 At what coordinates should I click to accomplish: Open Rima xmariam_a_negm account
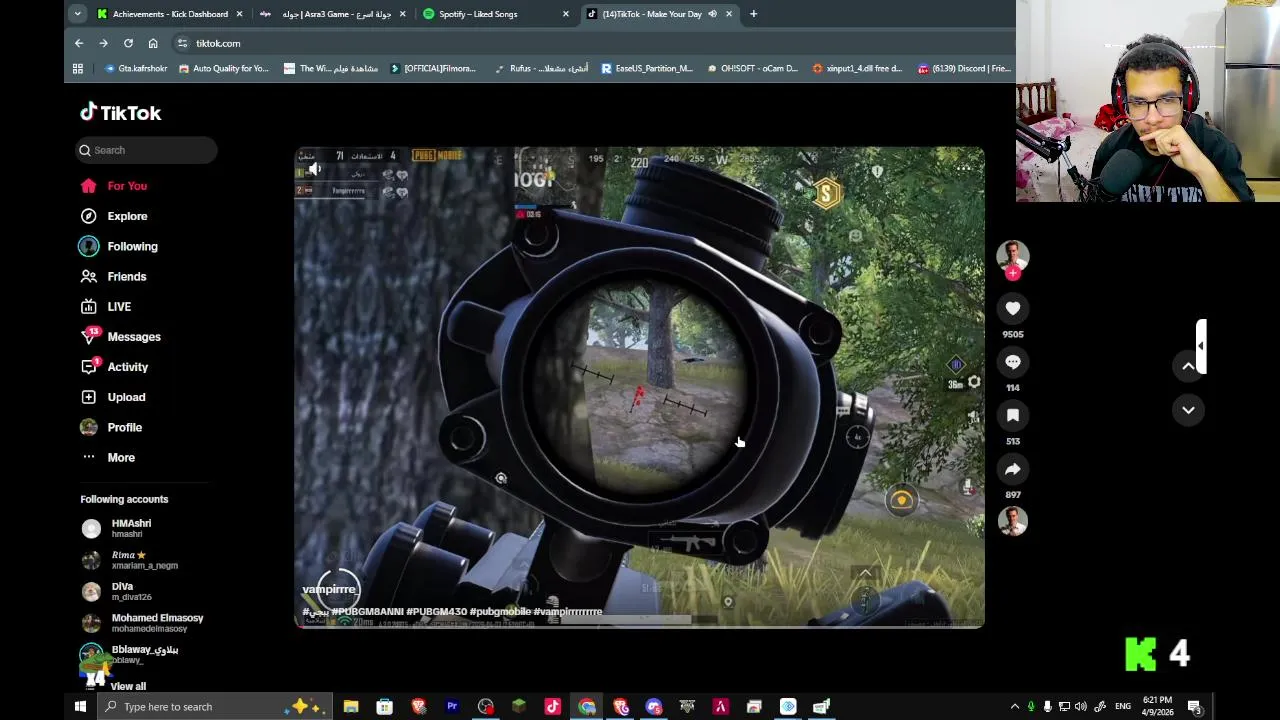(130, 560)
